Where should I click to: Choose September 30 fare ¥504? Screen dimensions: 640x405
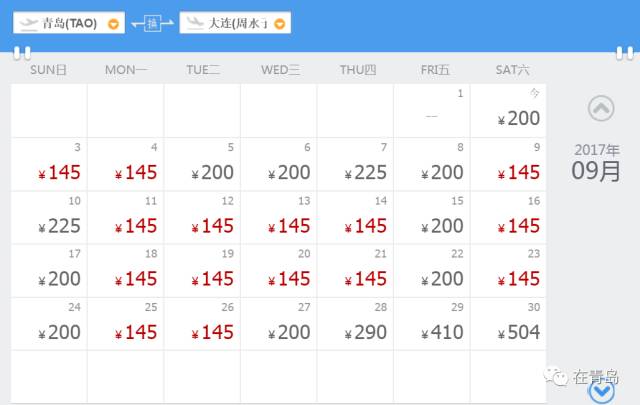pos(508,323)
